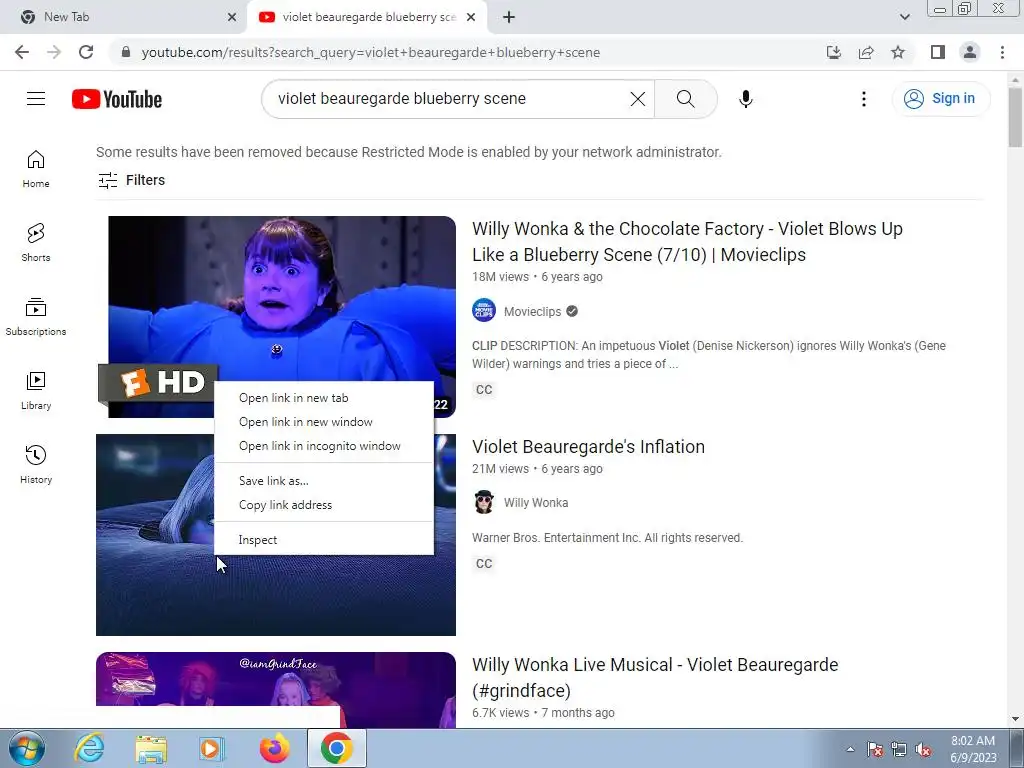Screen dimensions: 1024x768
Task: Launch Firefox from taskbar
Action: pos(274,748)
